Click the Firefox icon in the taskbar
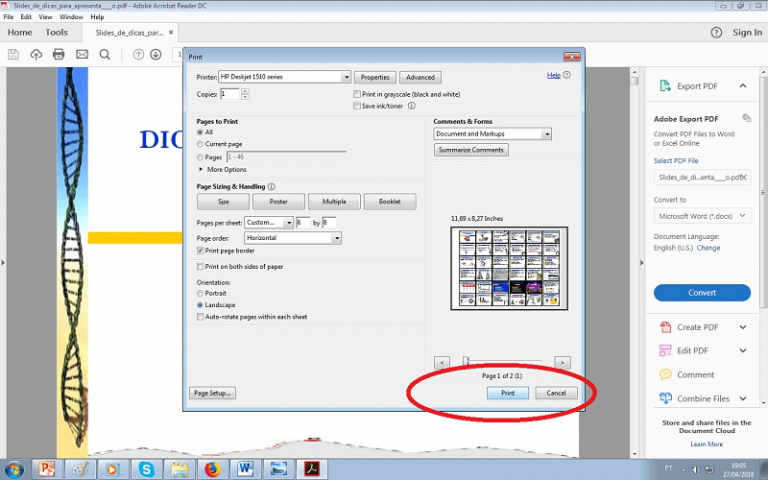 tap(211, 468)
